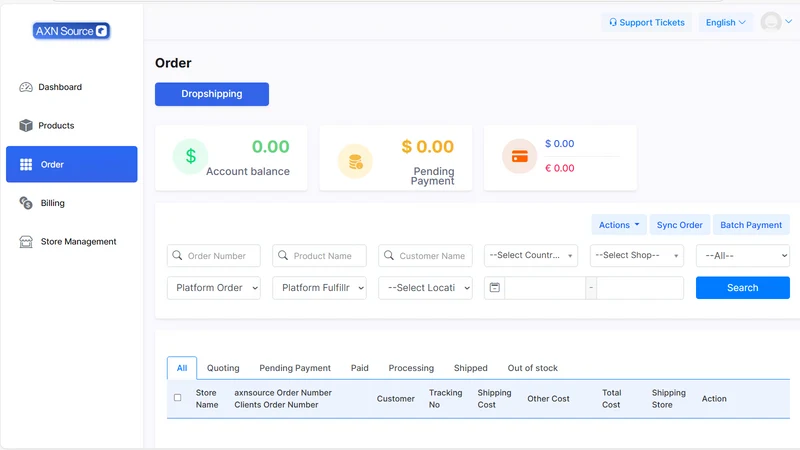Select the Order sidebar item
The image size is (800, 450).
pyautogui.click(x=71, y=164)
